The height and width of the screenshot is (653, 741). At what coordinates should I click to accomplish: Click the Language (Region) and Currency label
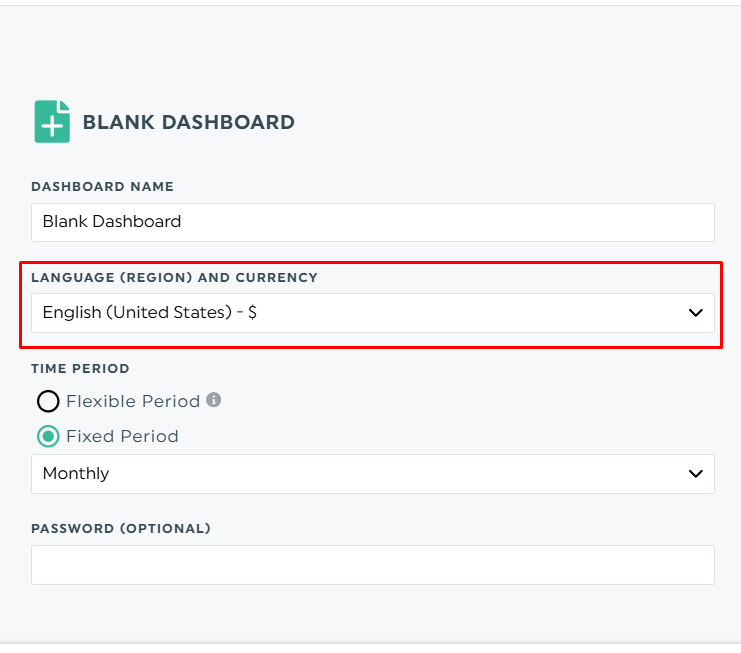174,277
